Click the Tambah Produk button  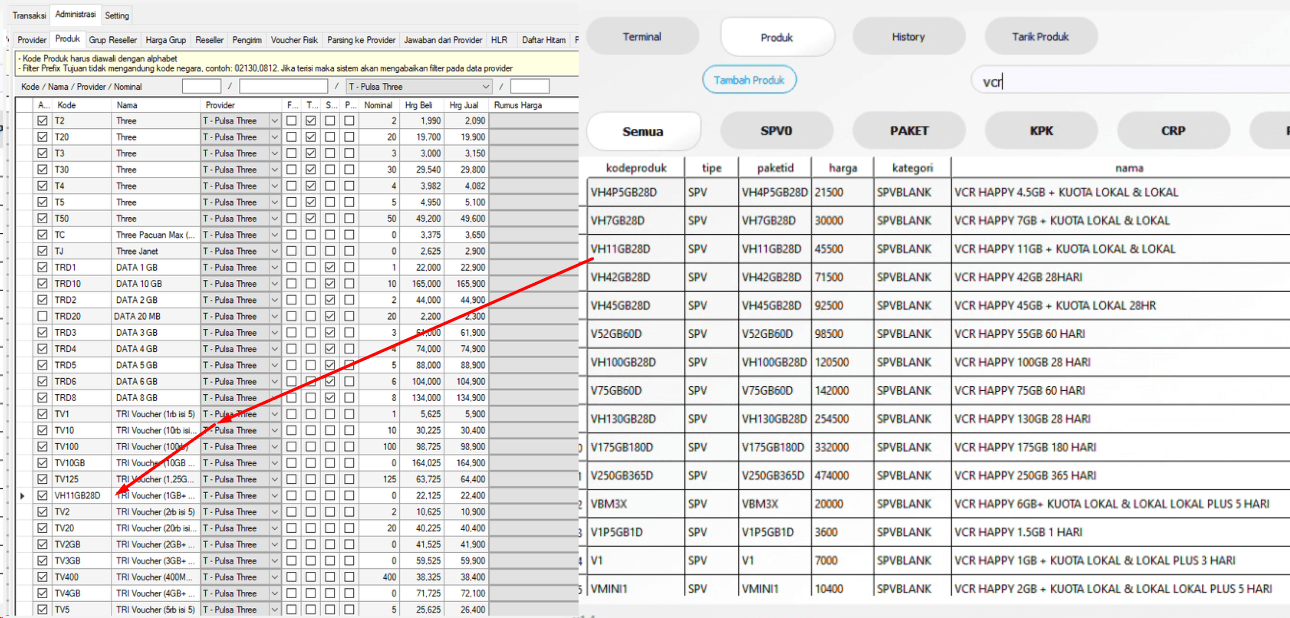749,80
